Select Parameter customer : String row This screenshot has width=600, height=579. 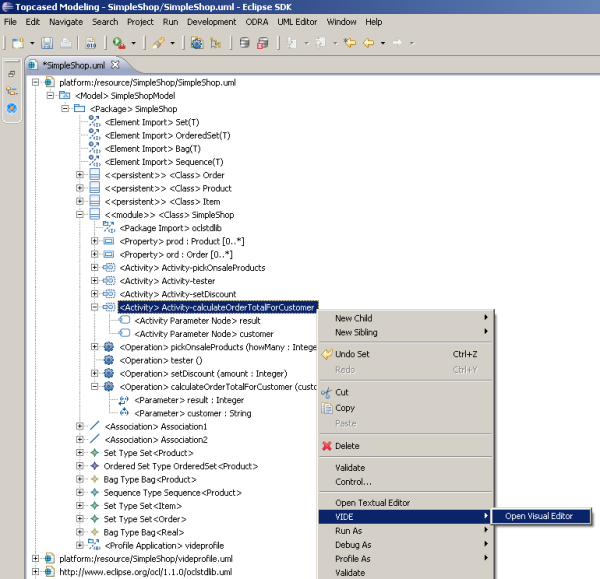tap(193, 413)
